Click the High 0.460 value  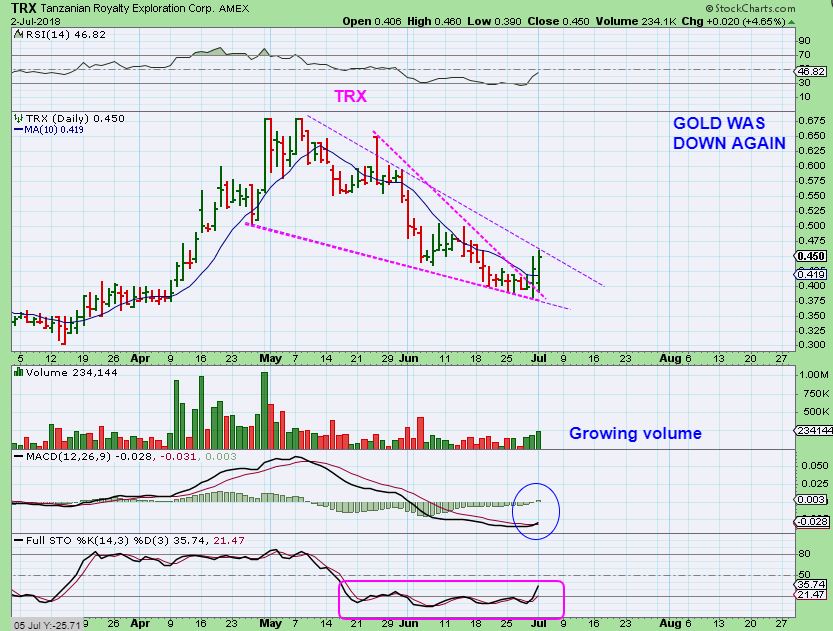pos(435,21)
